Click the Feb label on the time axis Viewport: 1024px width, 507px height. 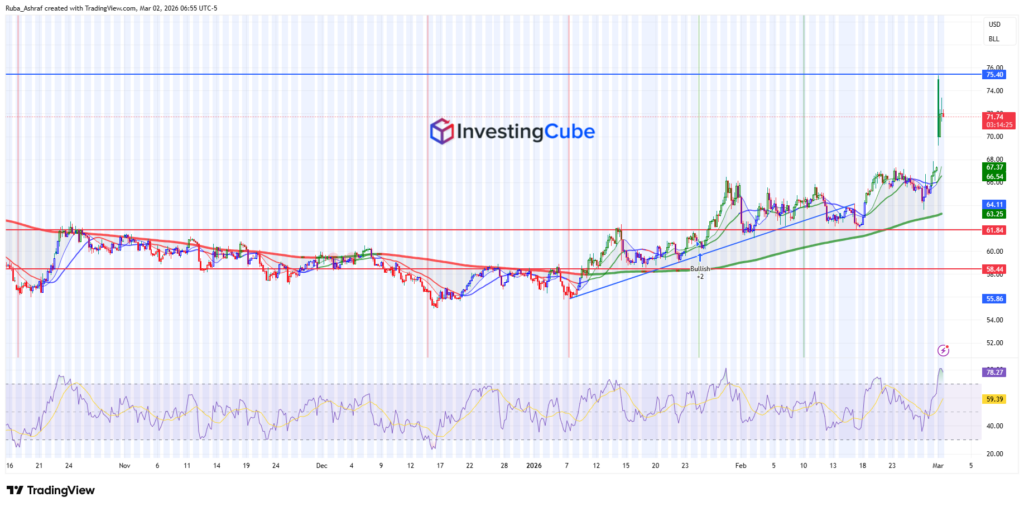tap(740, 466)
